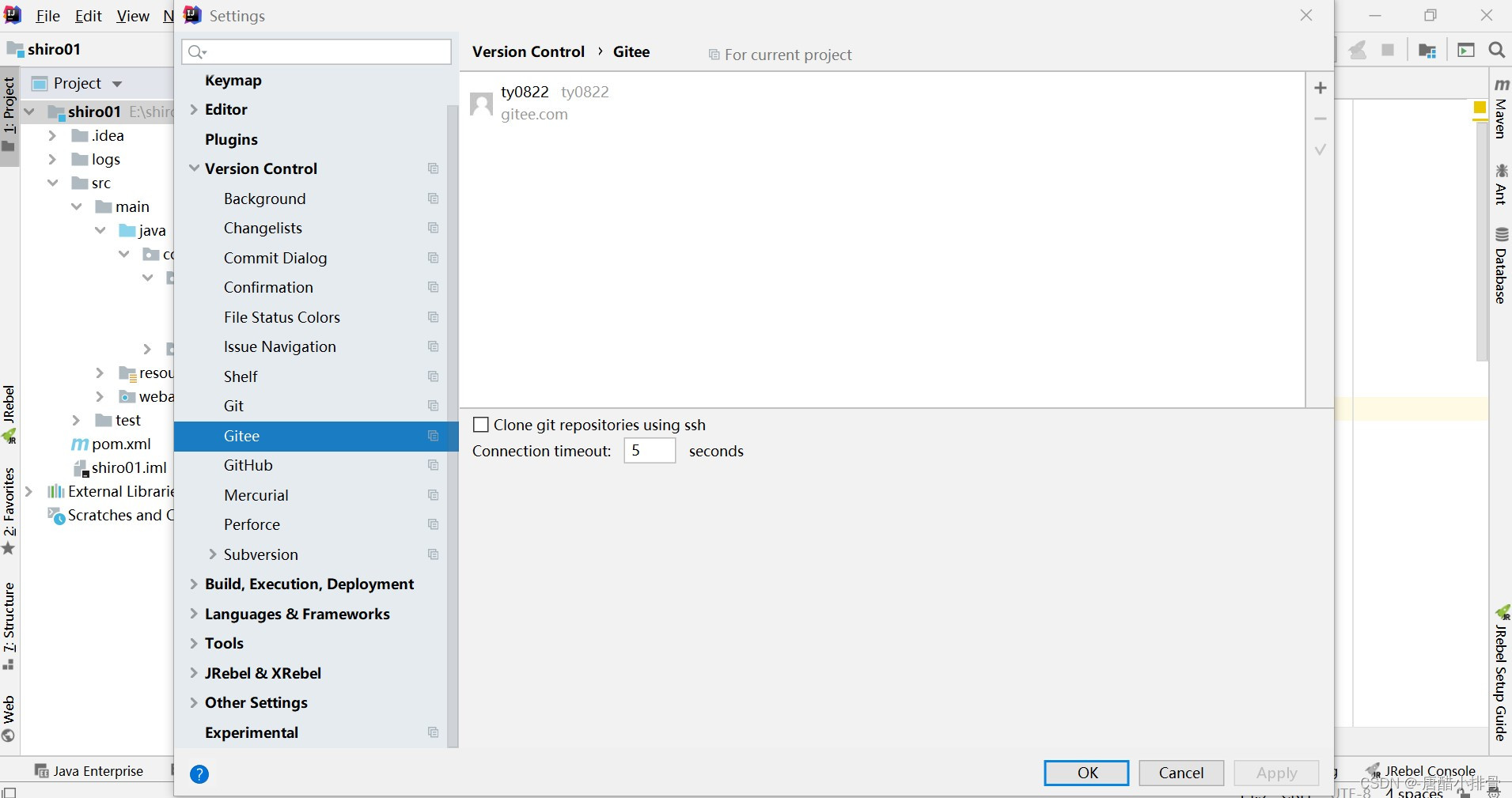Click the set default checkmark icon
The width and height of the screenshot is (1512, 798).
pyautogui.click(x=1320, y=149)
